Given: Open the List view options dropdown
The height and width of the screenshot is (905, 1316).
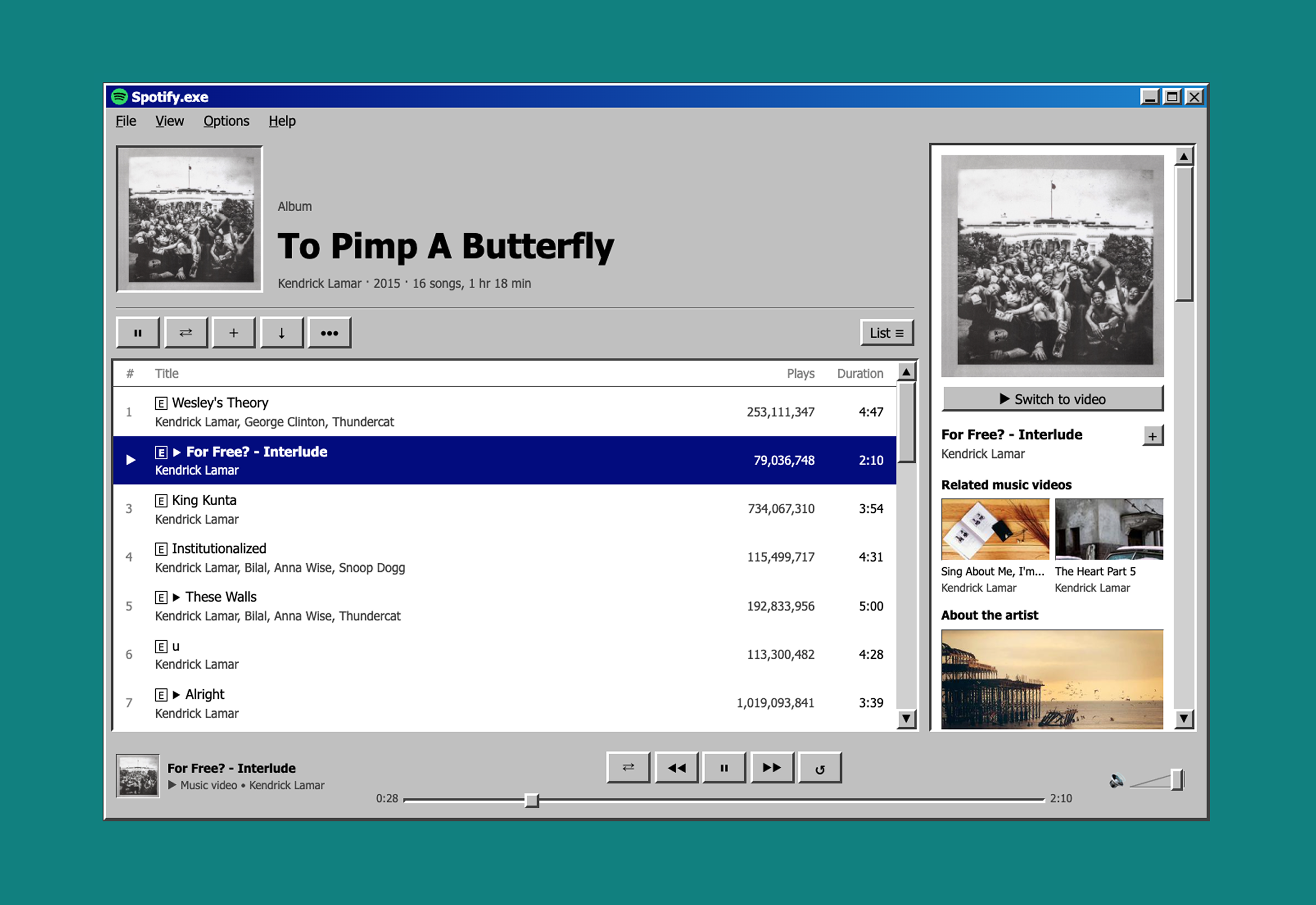Looking at the screenshot, I should click(887, 333).
